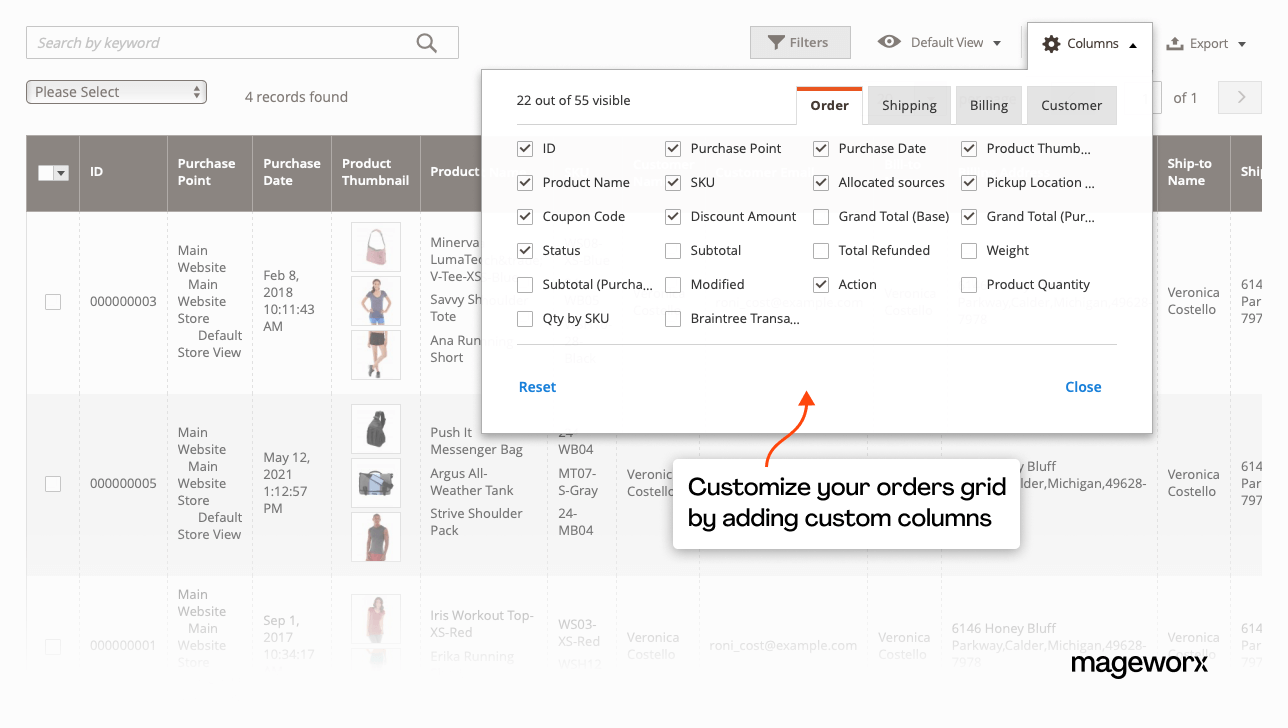The image size is (1288, 728).
Task: Click the next page arrow
Action: [x=1239, y=97]
